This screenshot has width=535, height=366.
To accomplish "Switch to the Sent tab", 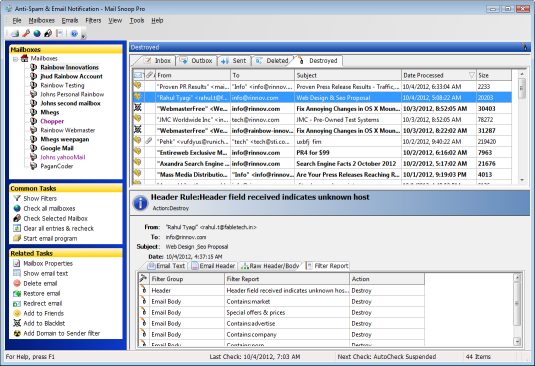I will [234, 61].
